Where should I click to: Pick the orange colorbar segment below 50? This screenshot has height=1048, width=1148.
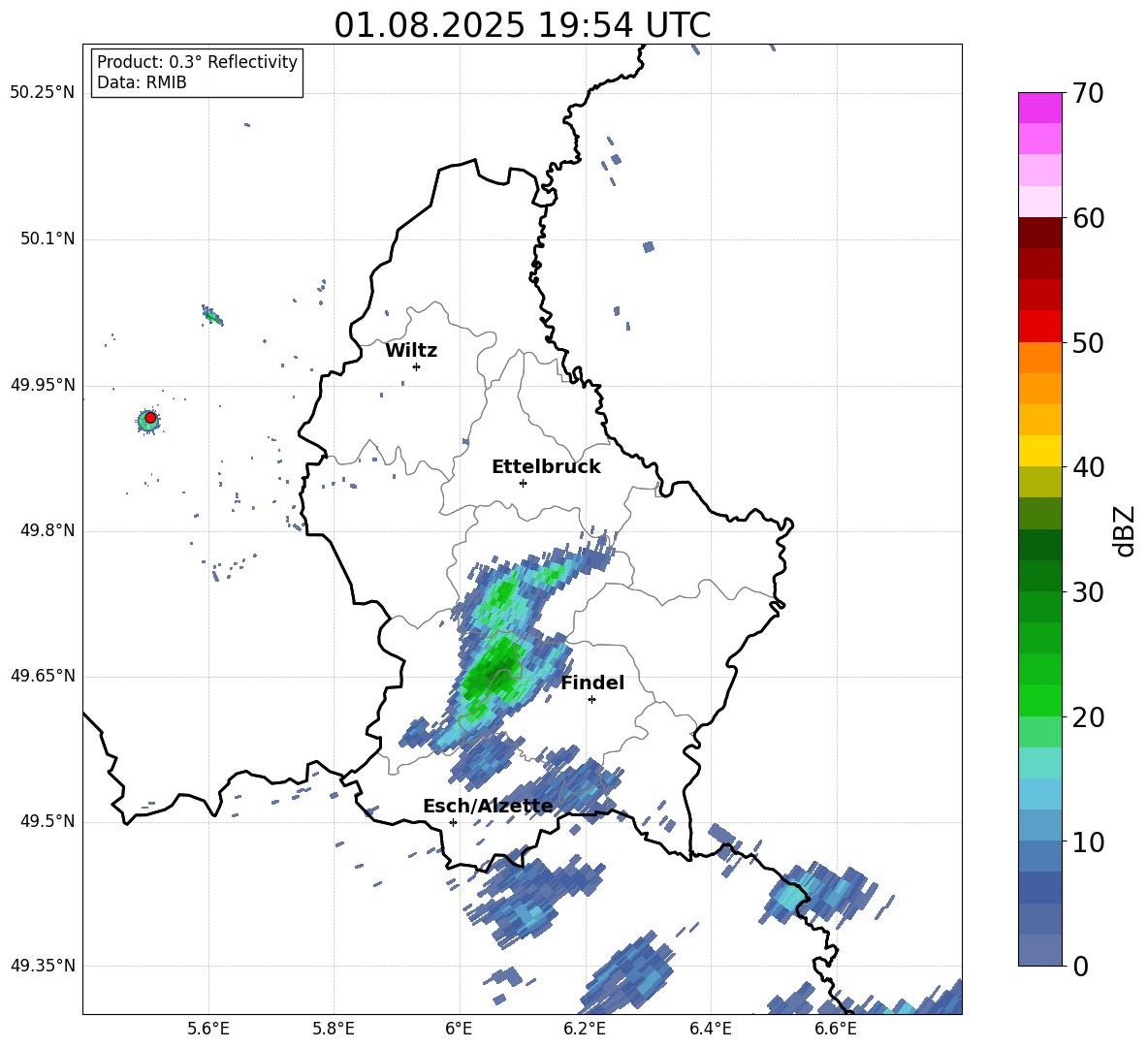[x=1040, y=358]
